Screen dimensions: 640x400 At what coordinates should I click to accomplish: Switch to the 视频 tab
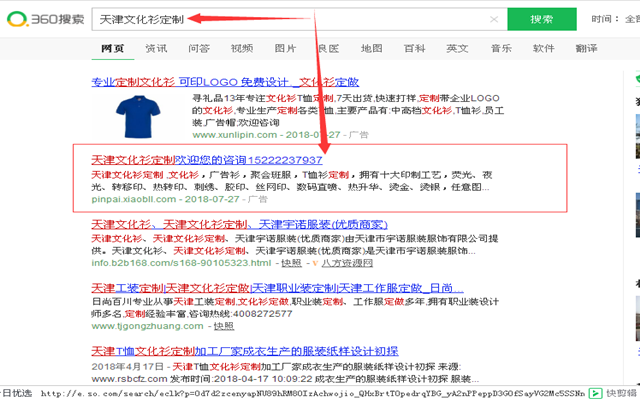[x=242, y=49]
